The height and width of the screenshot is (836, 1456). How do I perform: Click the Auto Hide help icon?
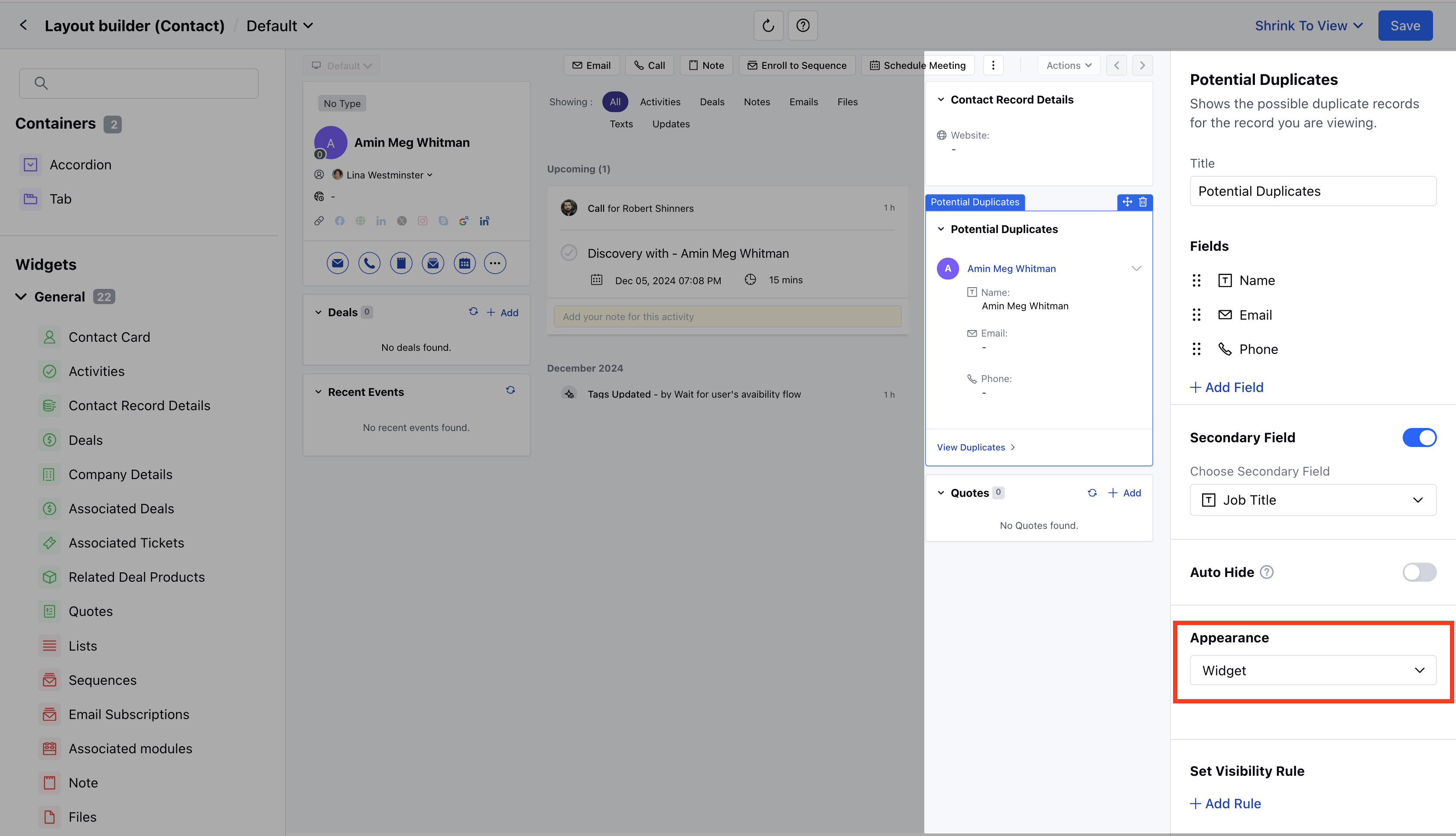tap(1267, 572)
